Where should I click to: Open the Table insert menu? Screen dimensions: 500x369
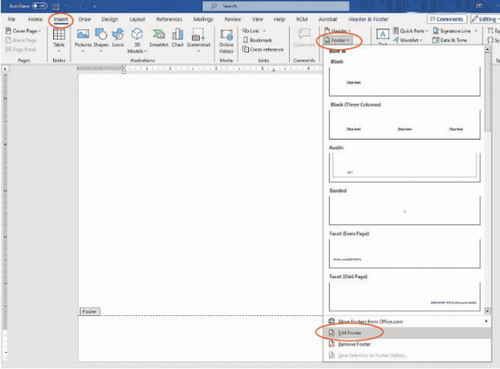[x=59, y=40]
